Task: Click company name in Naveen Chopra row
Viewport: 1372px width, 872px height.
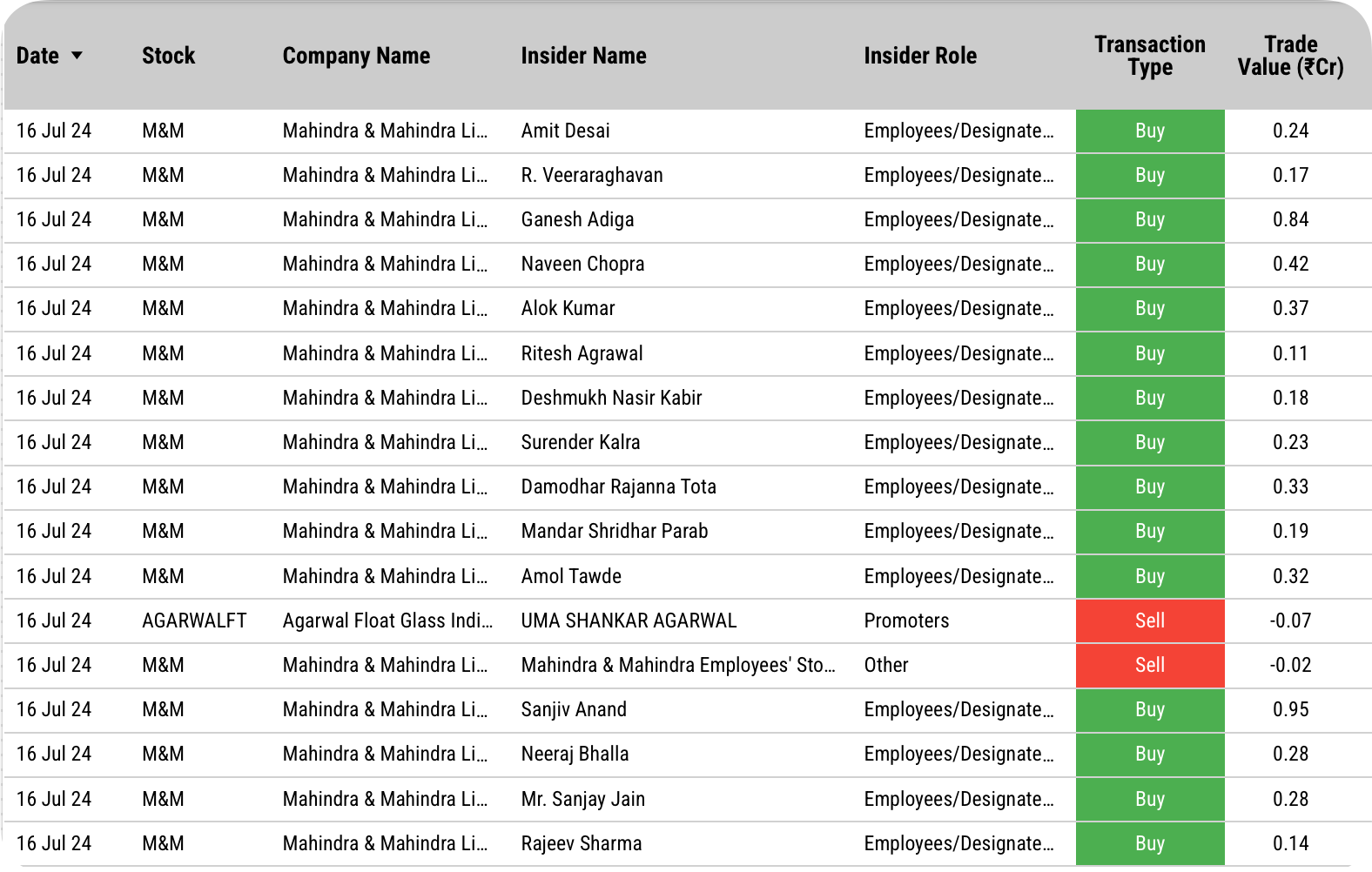Action: click(x=385, y=264)
